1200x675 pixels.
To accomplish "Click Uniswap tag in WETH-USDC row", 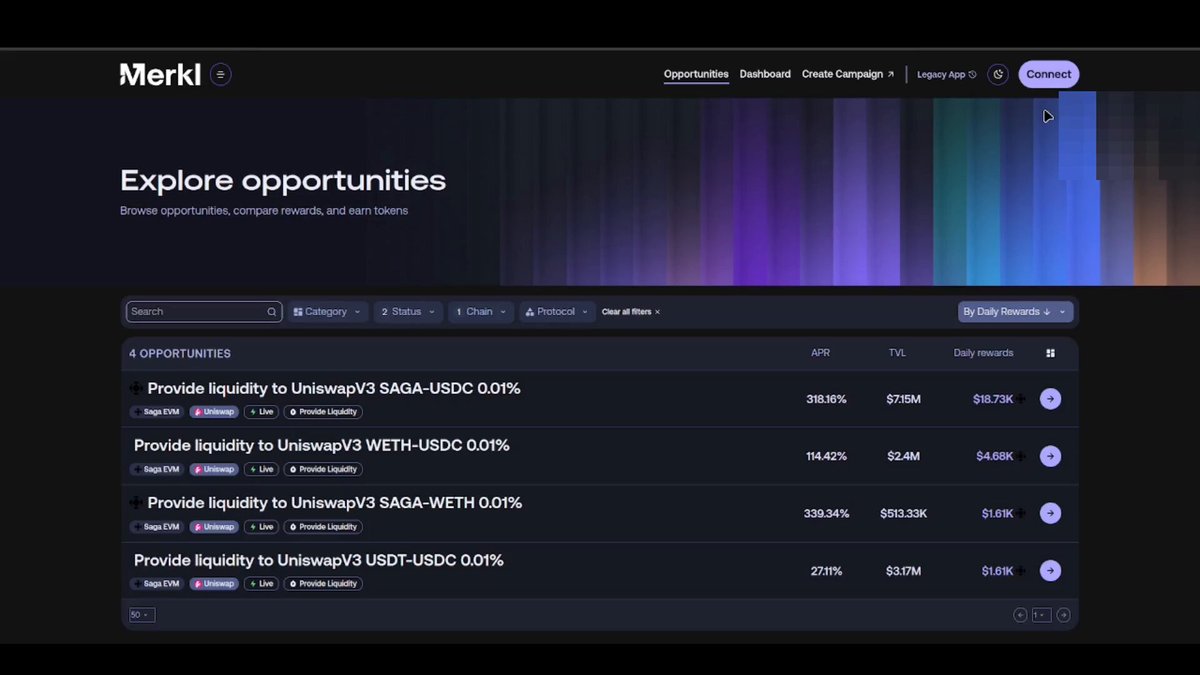I will click(x=214, y=469).
